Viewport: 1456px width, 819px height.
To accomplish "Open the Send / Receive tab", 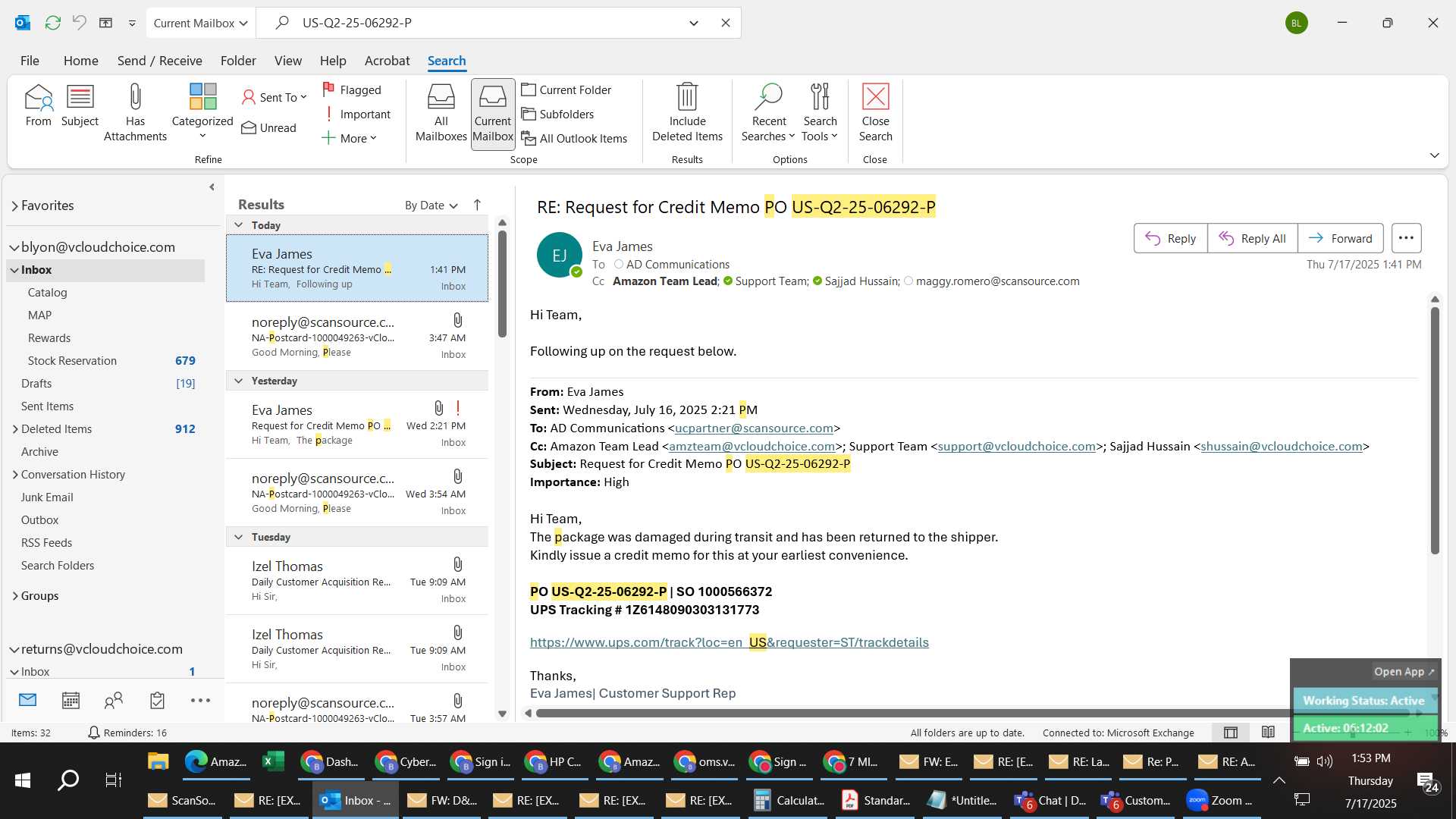I will pyautogui.click(x=159, y=61).
